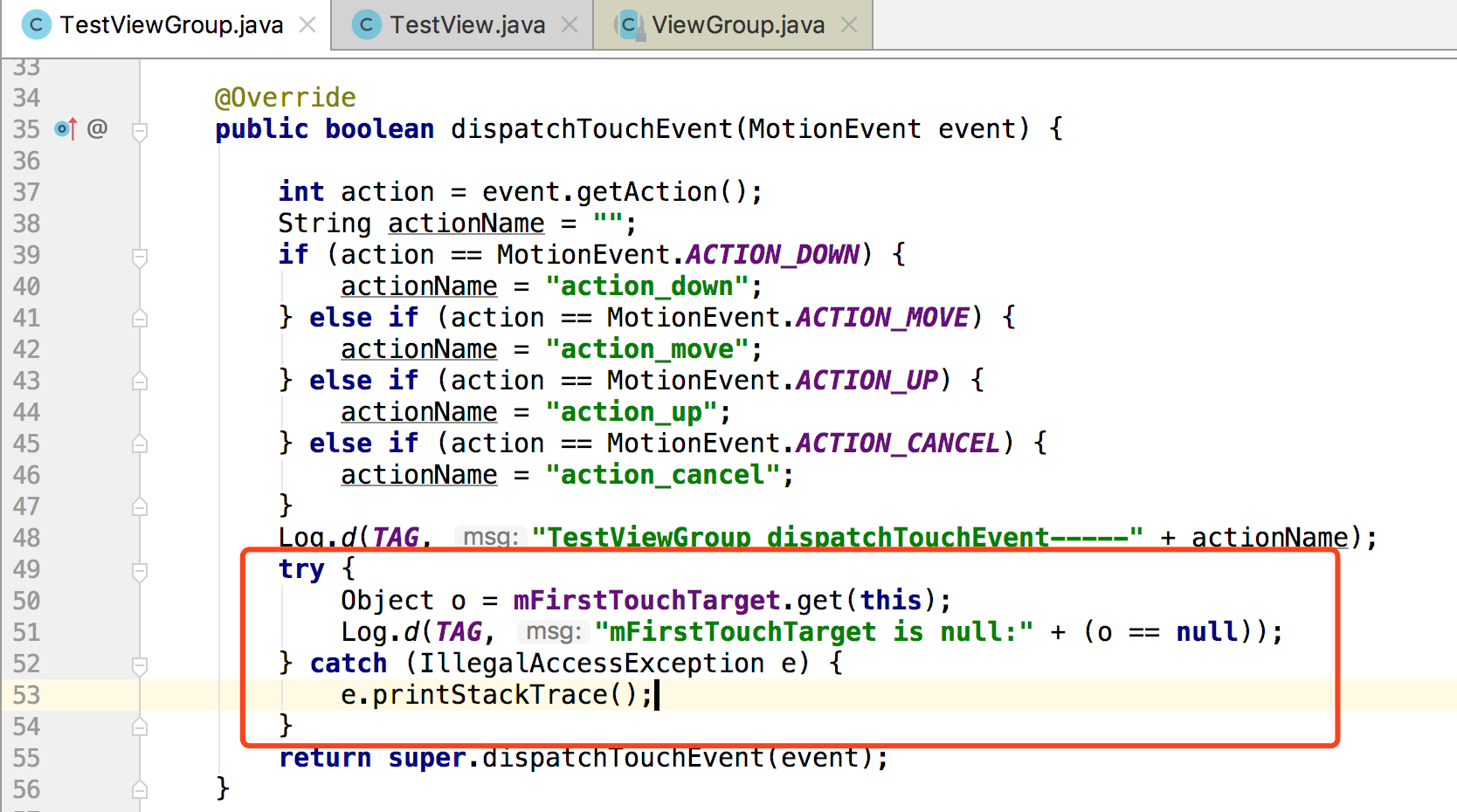Click the msg: parameter hint on line 48
The height and width of the screenshot is (812, 1457).
[490, 537]
